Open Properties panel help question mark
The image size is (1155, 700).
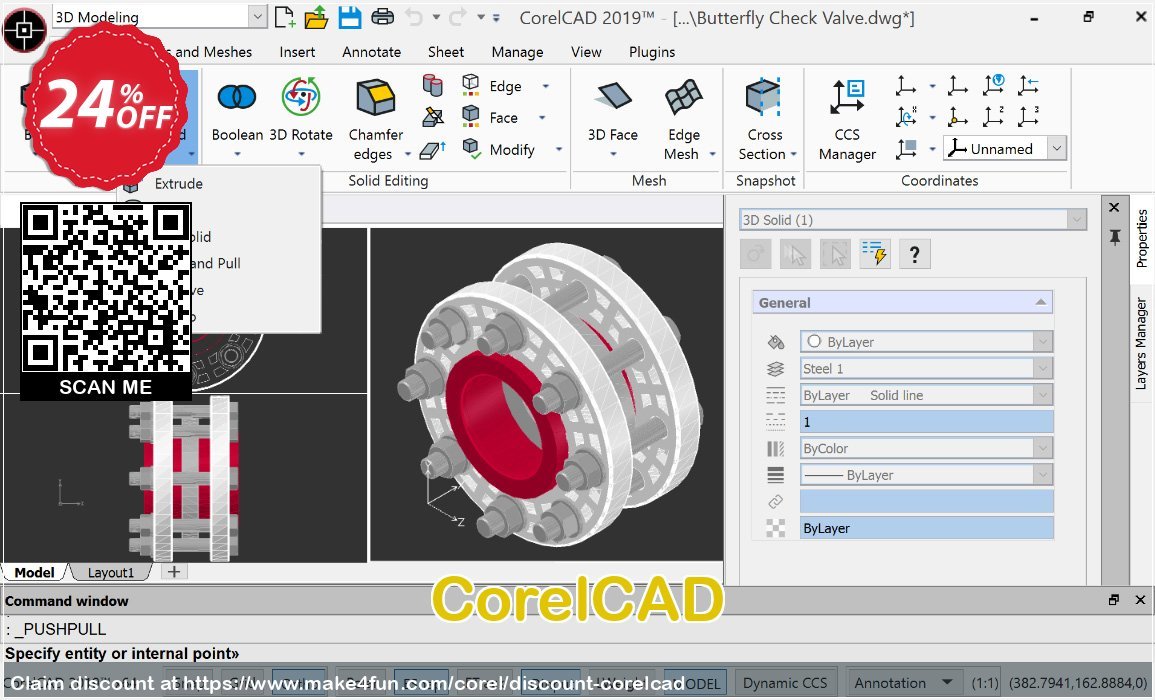click(x=914, y=254)
